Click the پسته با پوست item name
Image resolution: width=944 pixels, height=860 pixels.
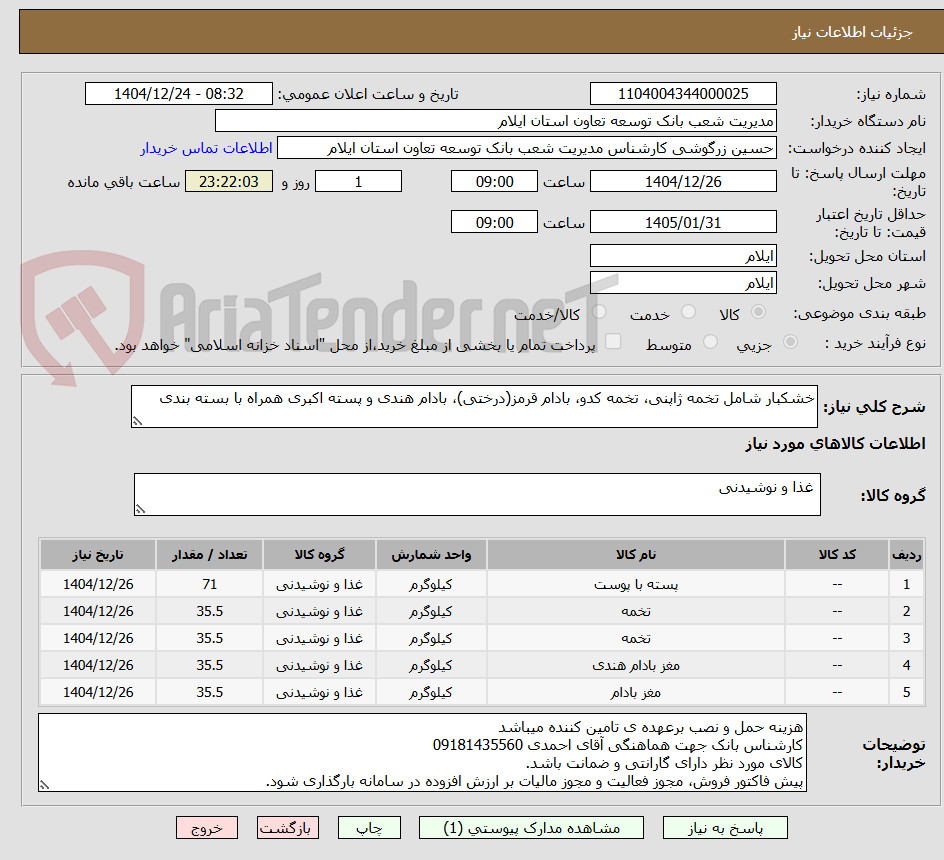click(x=636, y=585)
